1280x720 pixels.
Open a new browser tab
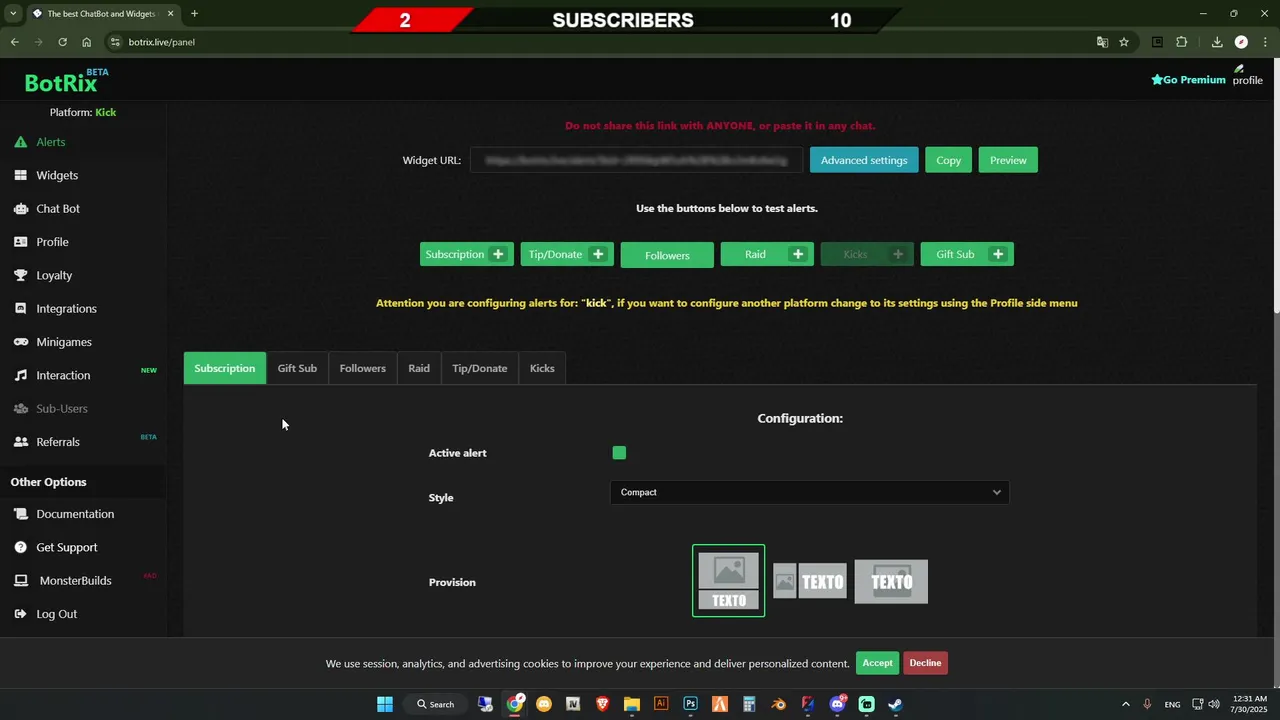click(x=194, y=14)
